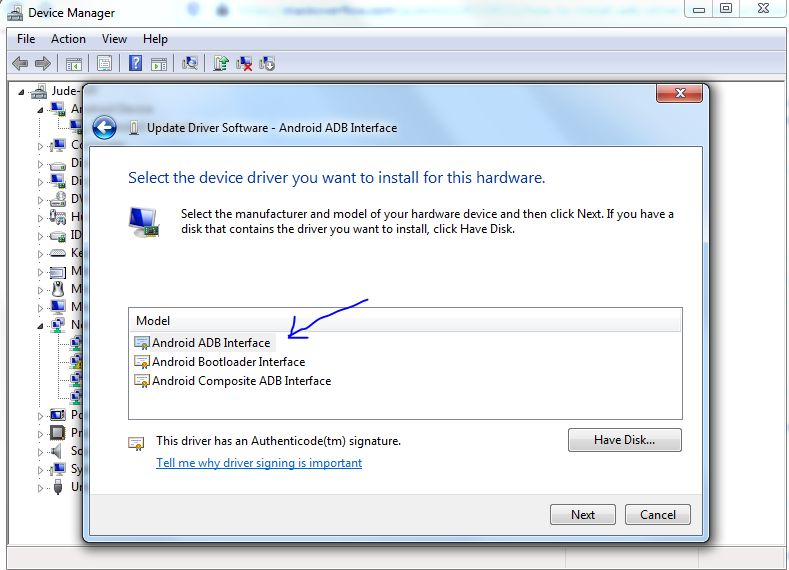Image resolution: width=789 pixels, height=570 pixels.
Task: Close the Update Driver Software dialog
Action: [x=679, y=93]
